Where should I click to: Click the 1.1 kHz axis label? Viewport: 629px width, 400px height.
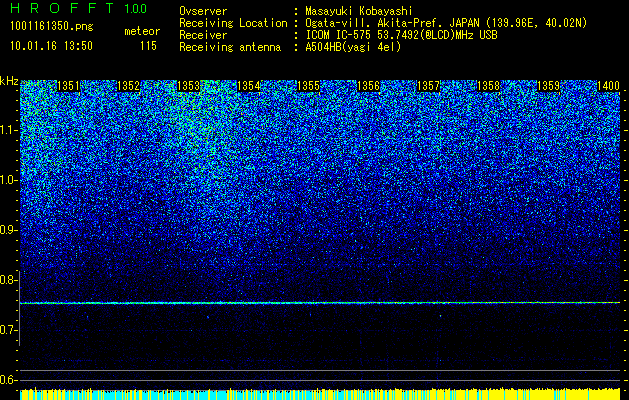8,130
